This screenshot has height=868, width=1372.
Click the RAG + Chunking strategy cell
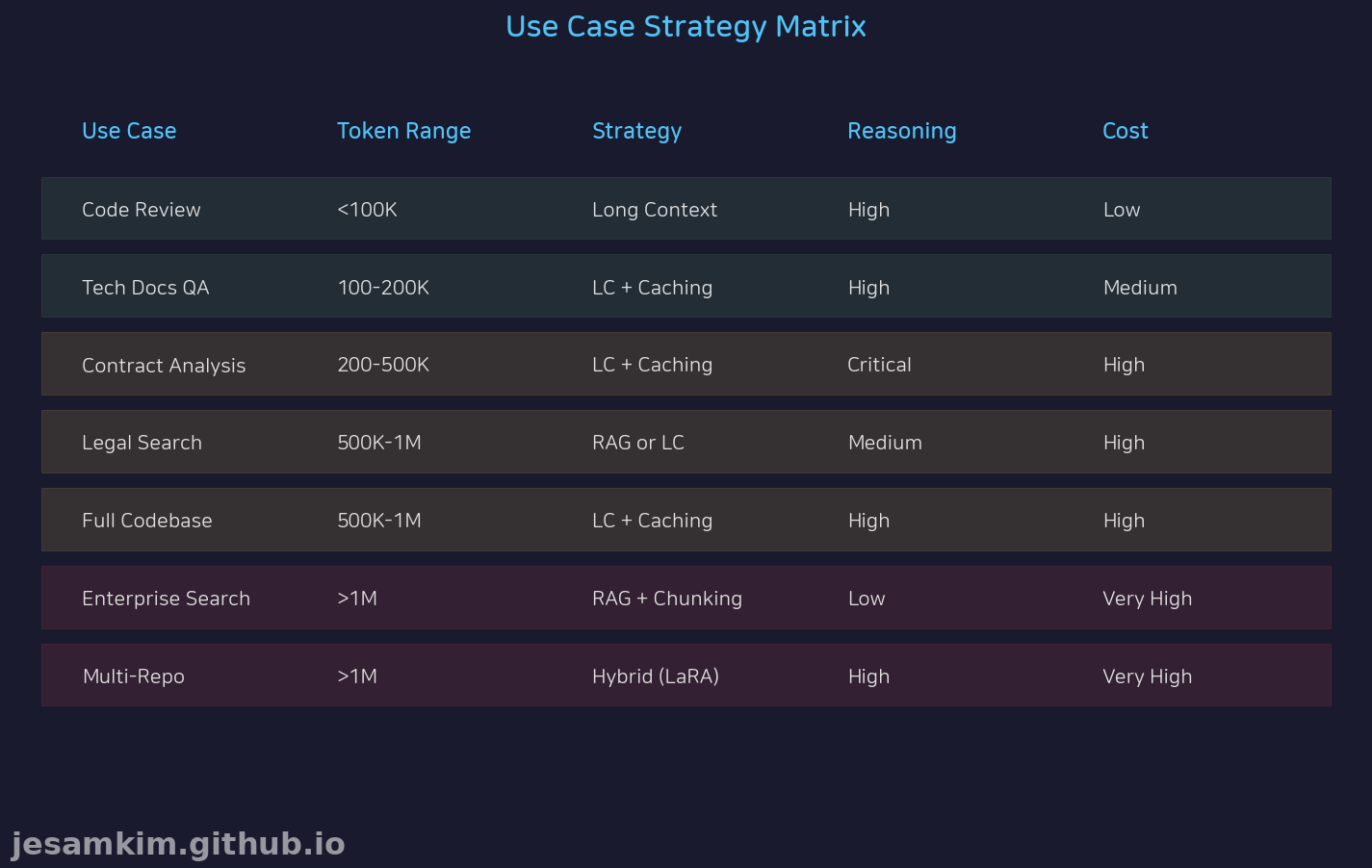(x=666, y=599)
